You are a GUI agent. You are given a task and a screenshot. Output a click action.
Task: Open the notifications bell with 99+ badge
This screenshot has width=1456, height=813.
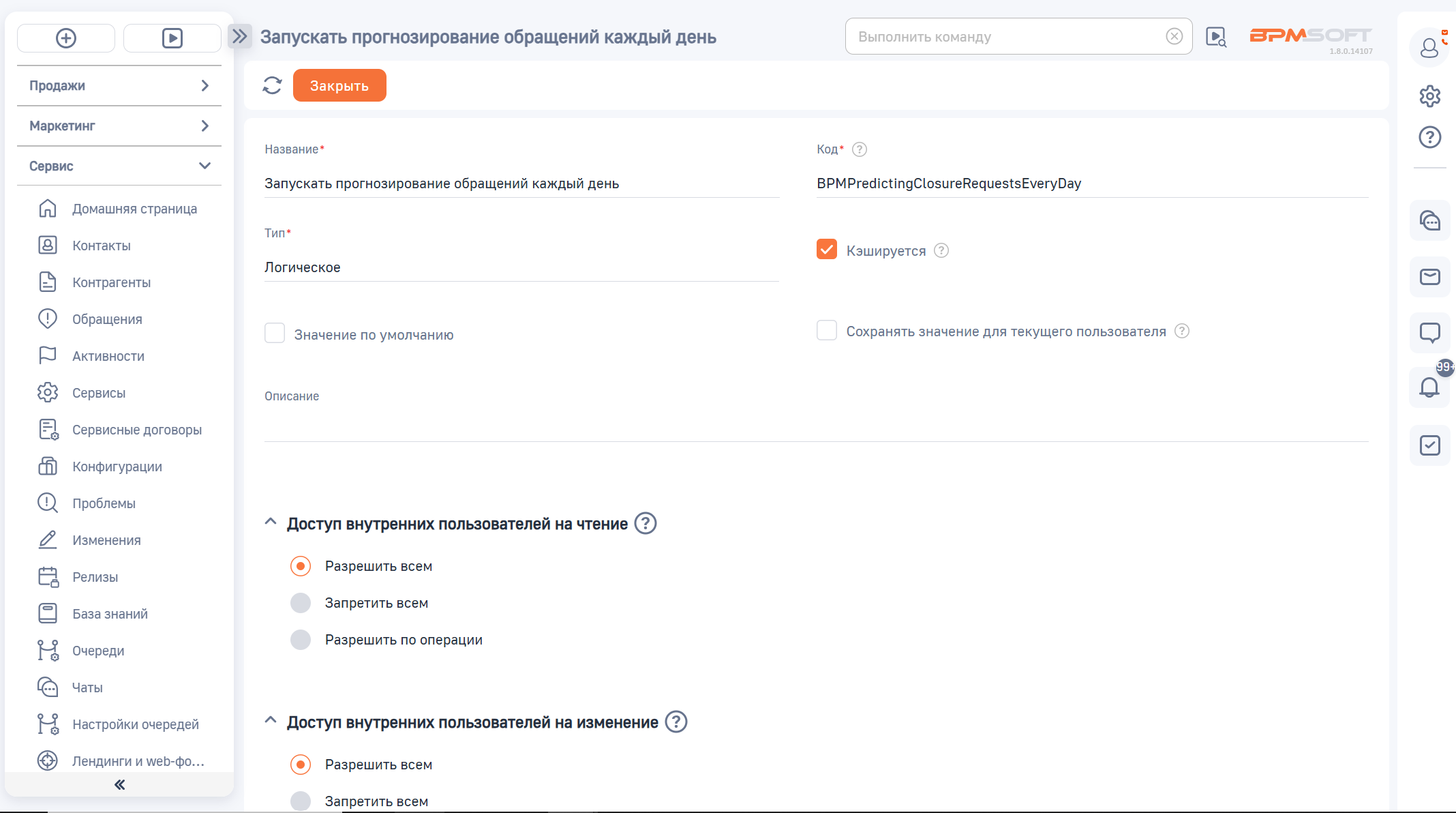pyautogui.click(x=1430, y=387)
